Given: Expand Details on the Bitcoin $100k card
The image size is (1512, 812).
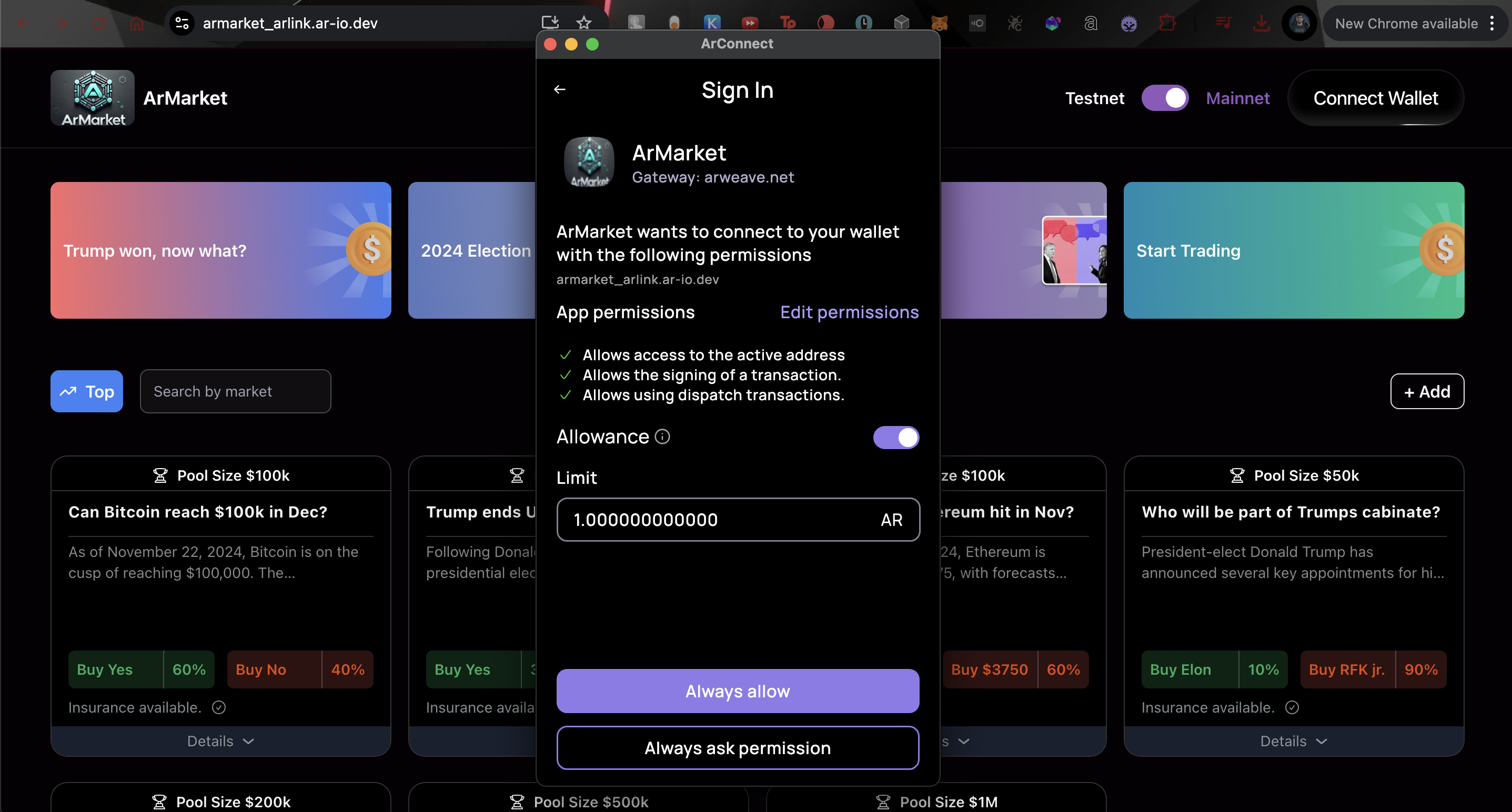Looking at the screenshot, I should point(220,741).
